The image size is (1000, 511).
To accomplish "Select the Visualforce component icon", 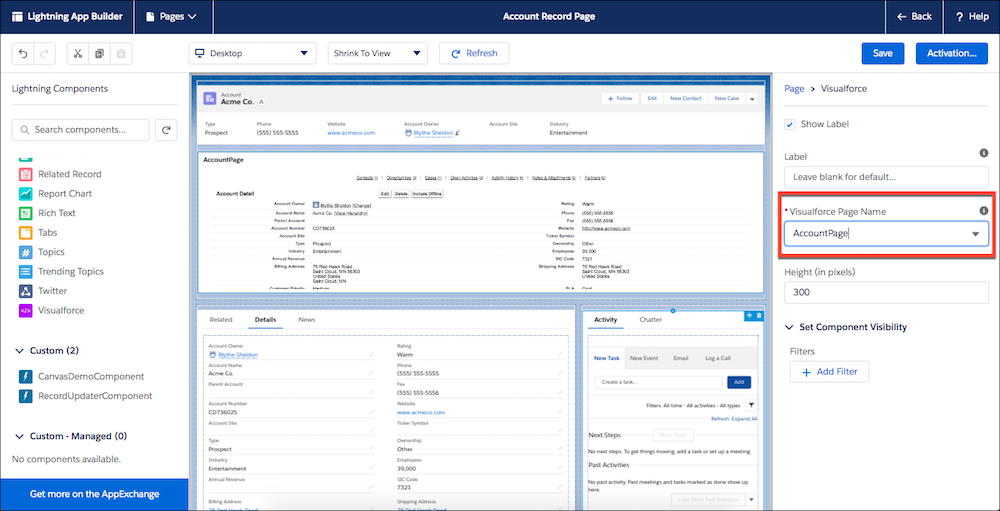I will [26, 311].
